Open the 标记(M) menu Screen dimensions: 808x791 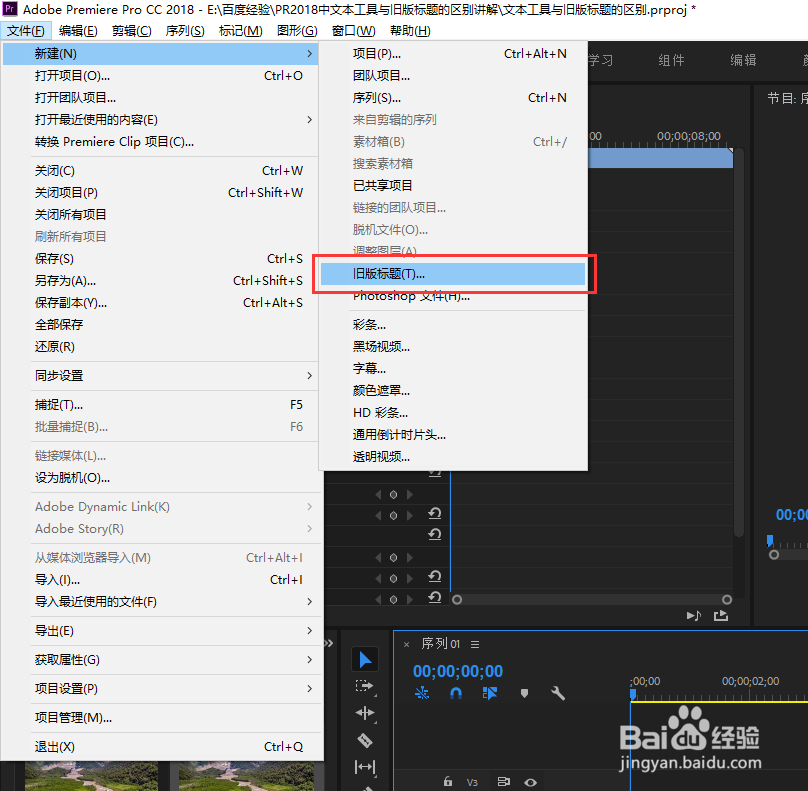[x=240, y=31]
